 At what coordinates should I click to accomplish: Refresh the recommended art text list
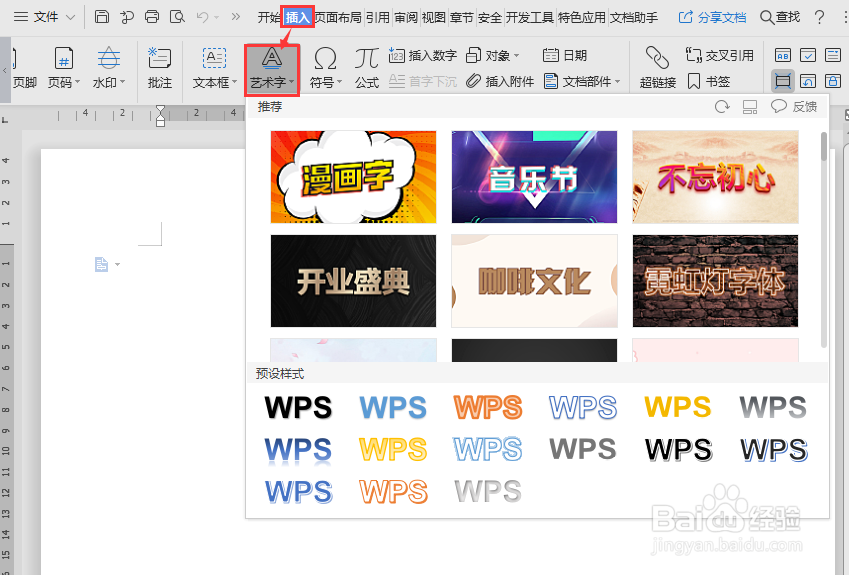click(x=722, y=107)
